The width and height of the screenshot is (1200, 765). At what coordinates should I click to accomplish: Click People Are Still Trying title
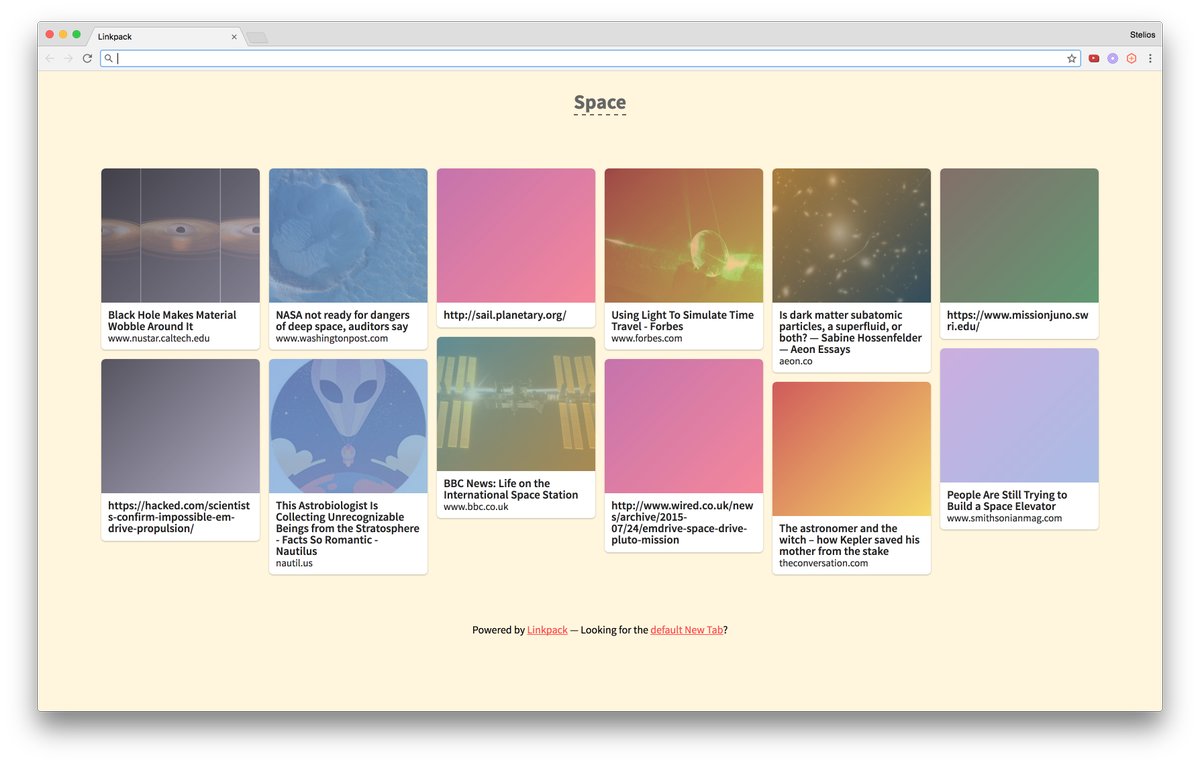(1007, 500)
